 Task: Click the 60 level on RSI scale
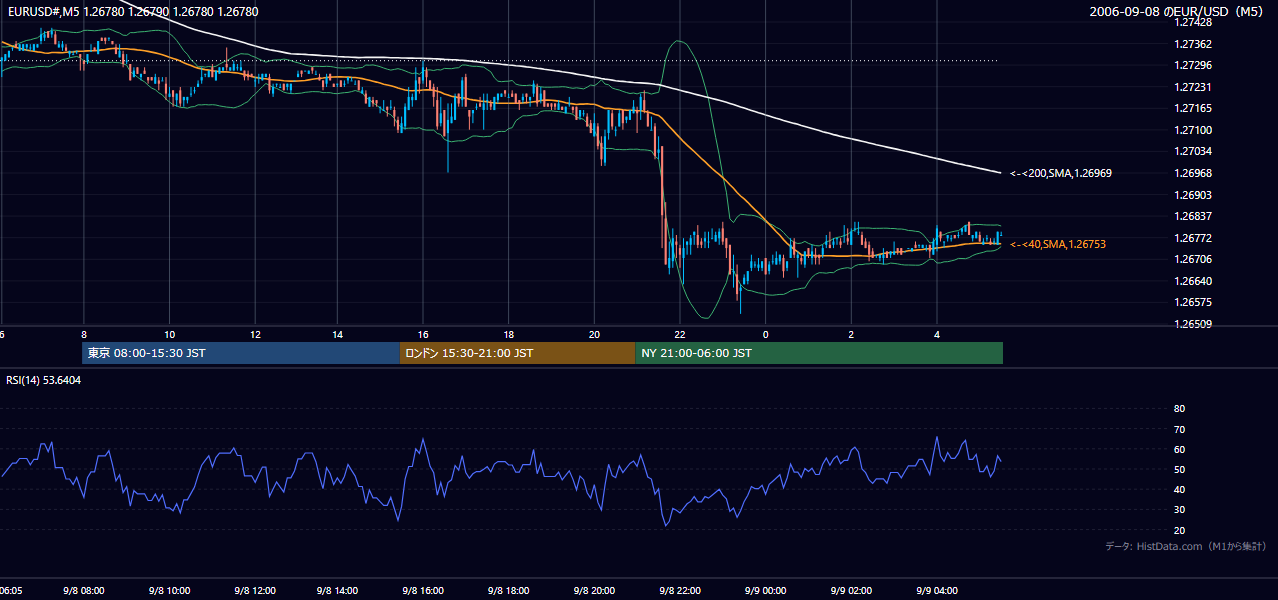[1179, 449]
